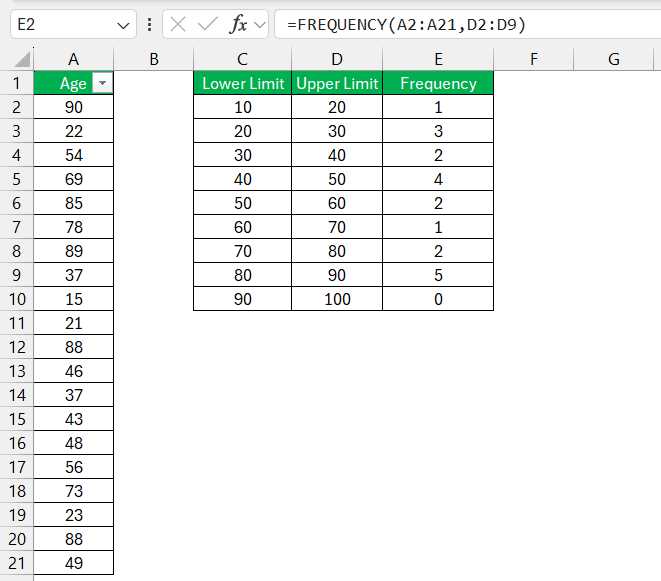This screenshot has width=661, height=581.
Task: Select cell A21 containing 49
Action: pos(73,563)
